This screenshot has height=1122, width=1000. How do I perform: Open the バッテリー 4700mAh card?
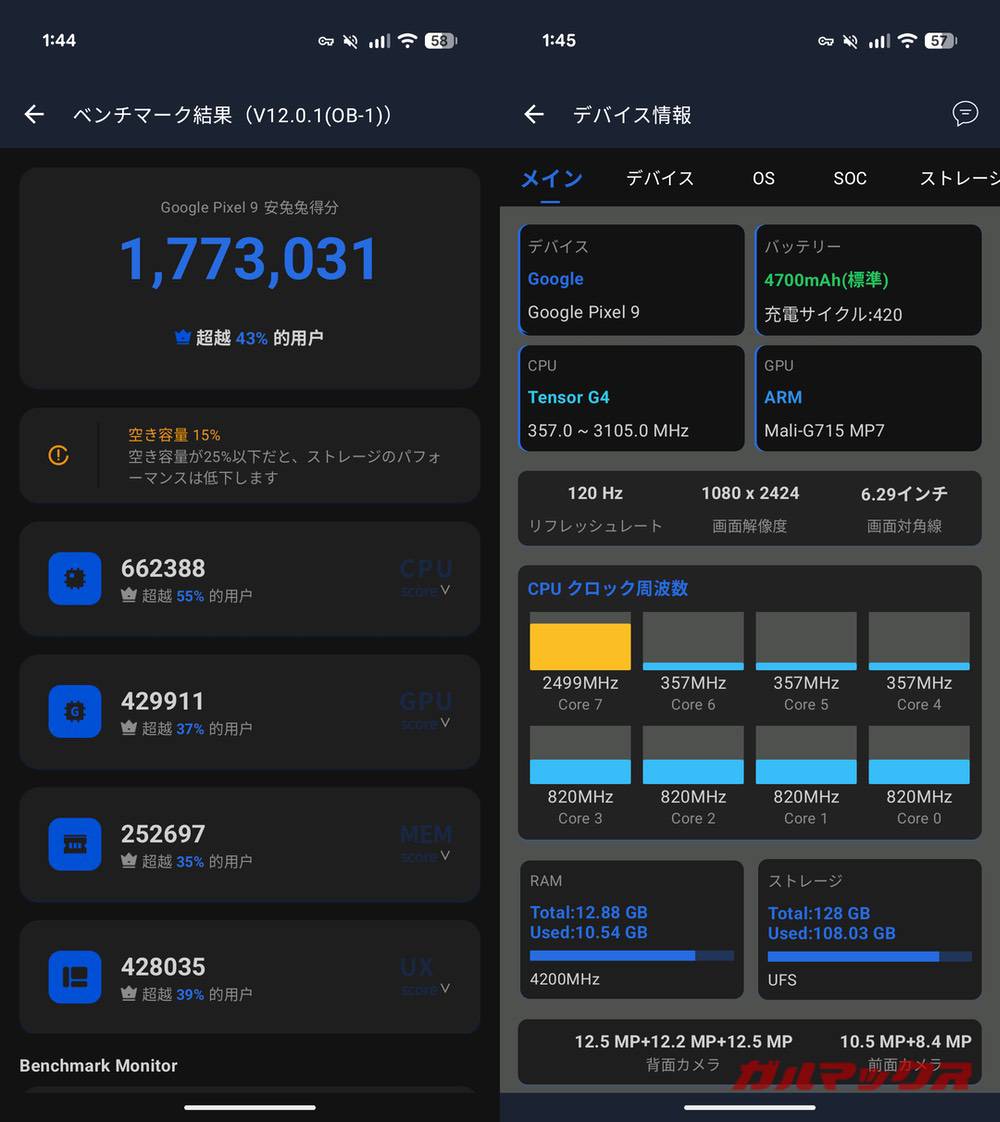point(868,280)
